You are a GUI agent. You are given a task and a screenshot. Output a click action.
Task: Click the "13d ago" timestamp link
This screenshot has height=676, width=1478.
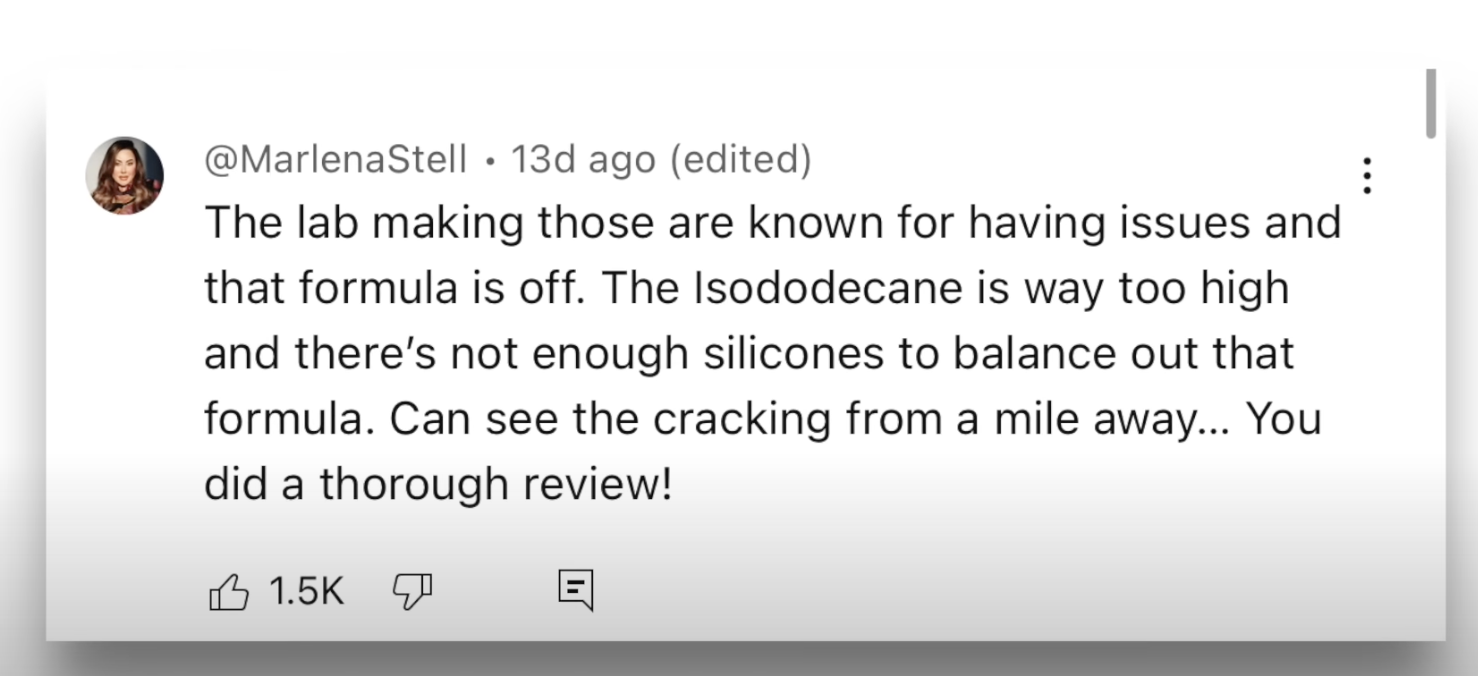pos(583,159)
